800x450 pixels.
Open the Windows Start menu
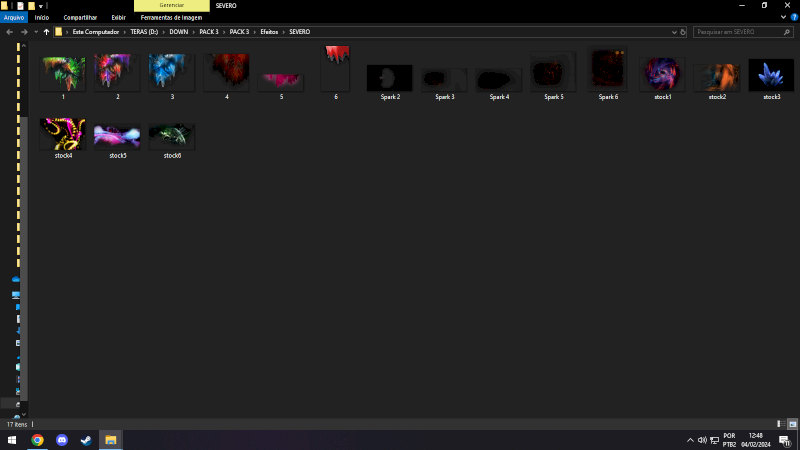(12, 440)
